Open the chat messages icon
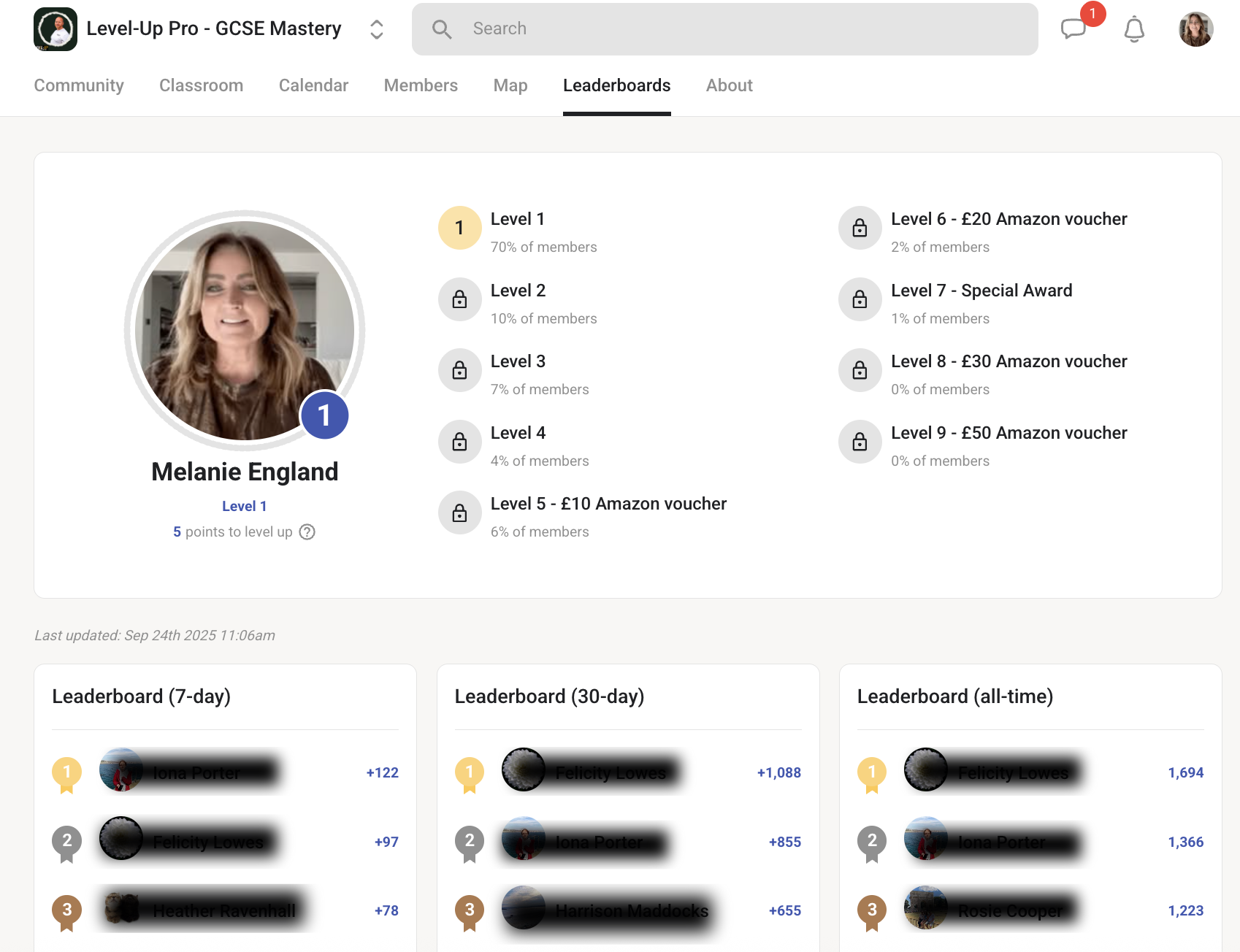The height and width of the screenshot is (952, 1240). pyautogui.click(x=1073, y=29)
